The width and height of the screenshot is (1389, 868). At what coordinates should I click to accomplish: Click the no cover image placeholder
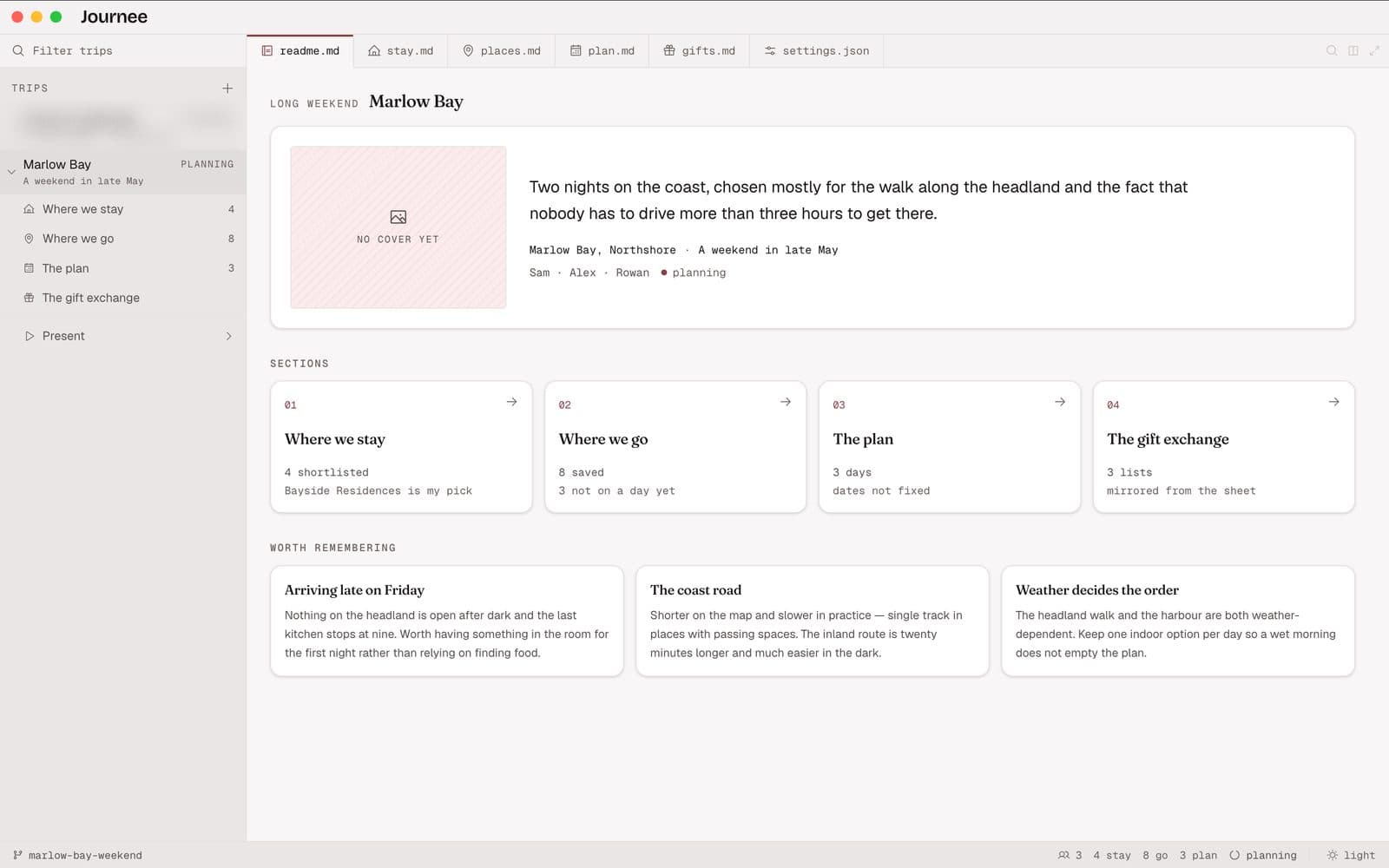(398, 227)
